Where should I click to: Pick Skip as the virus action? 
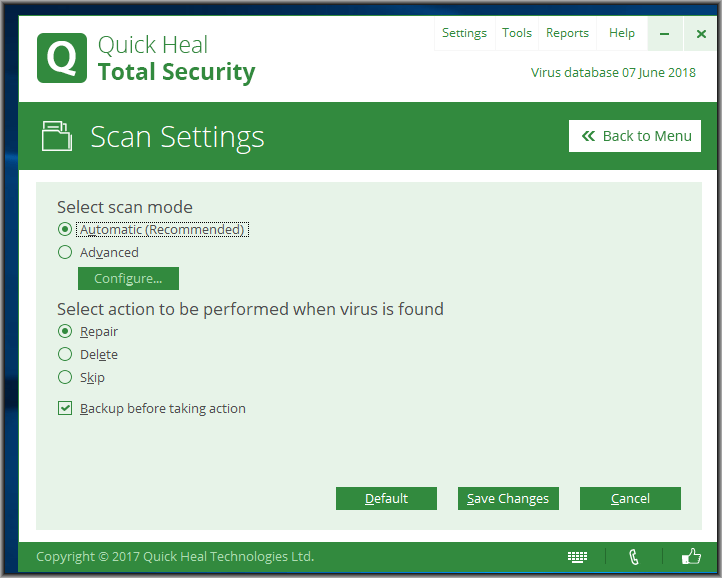(65, 378)
